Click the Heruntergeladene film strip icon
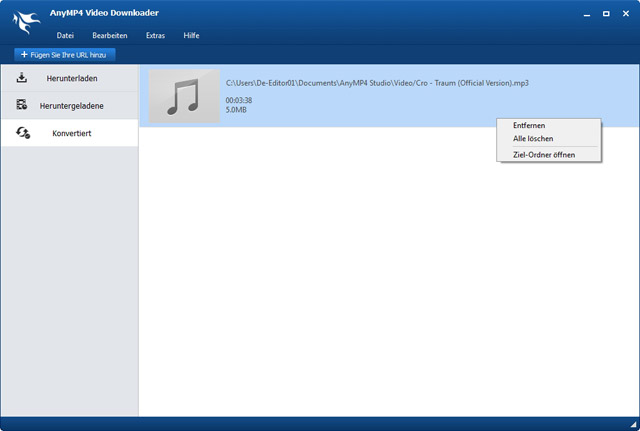This screenshot has height=431, width=640. pyautogui.click(x=22, y=104)
